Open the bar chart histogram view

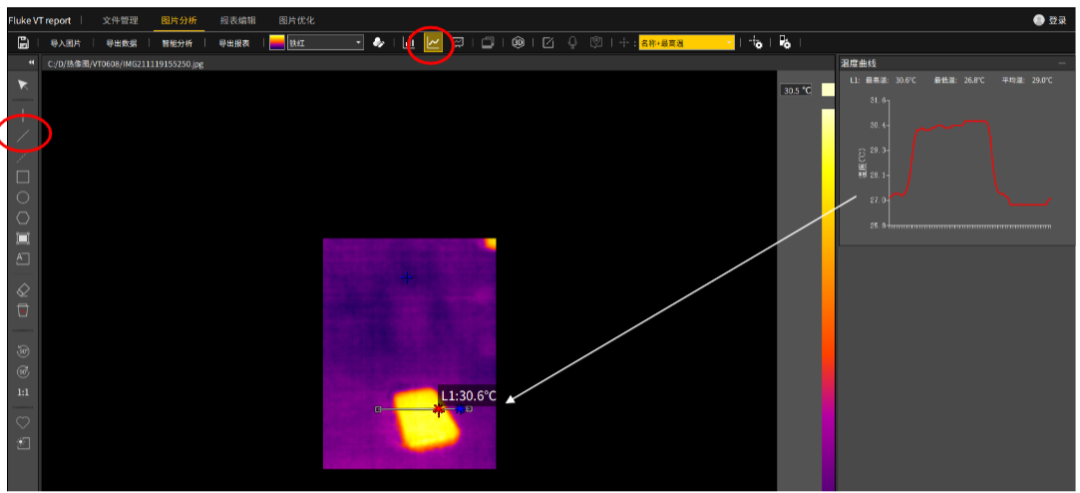[x=409, y=43]
